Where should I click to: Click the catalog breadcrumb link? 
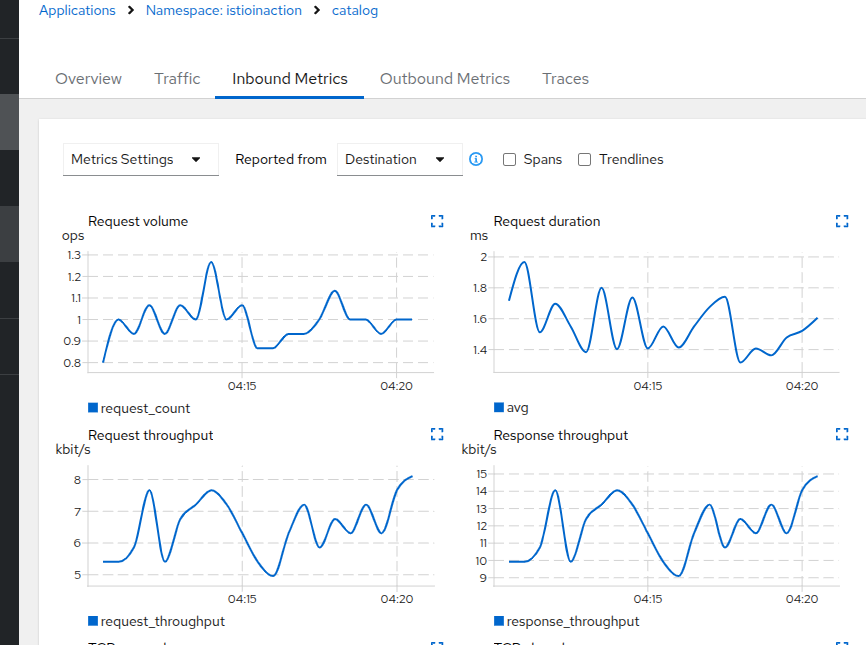click(x=355, y=10)
